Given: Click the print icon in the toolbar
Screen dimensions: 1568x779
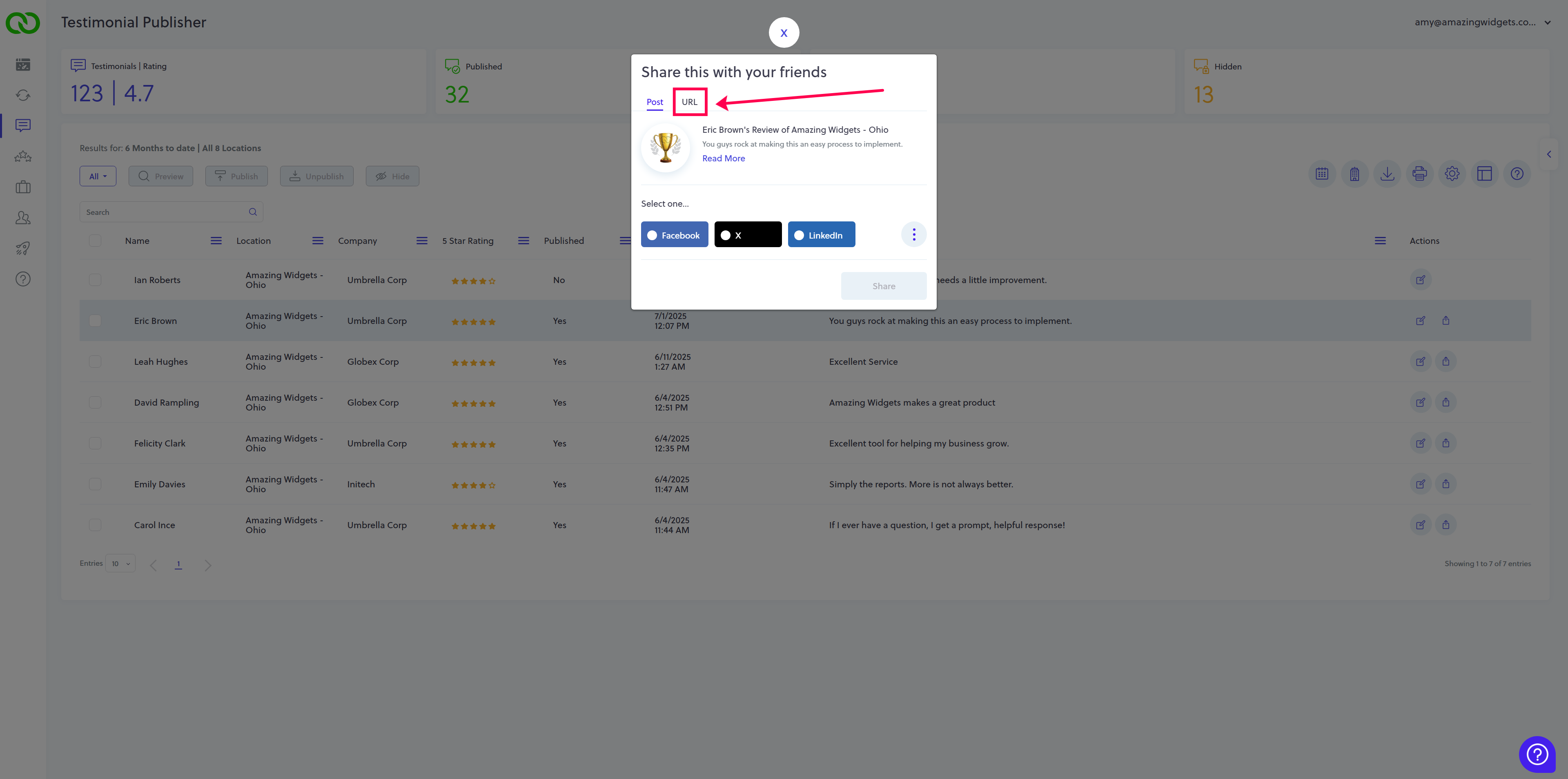Looking at the screenshot, I should 1419,174.
